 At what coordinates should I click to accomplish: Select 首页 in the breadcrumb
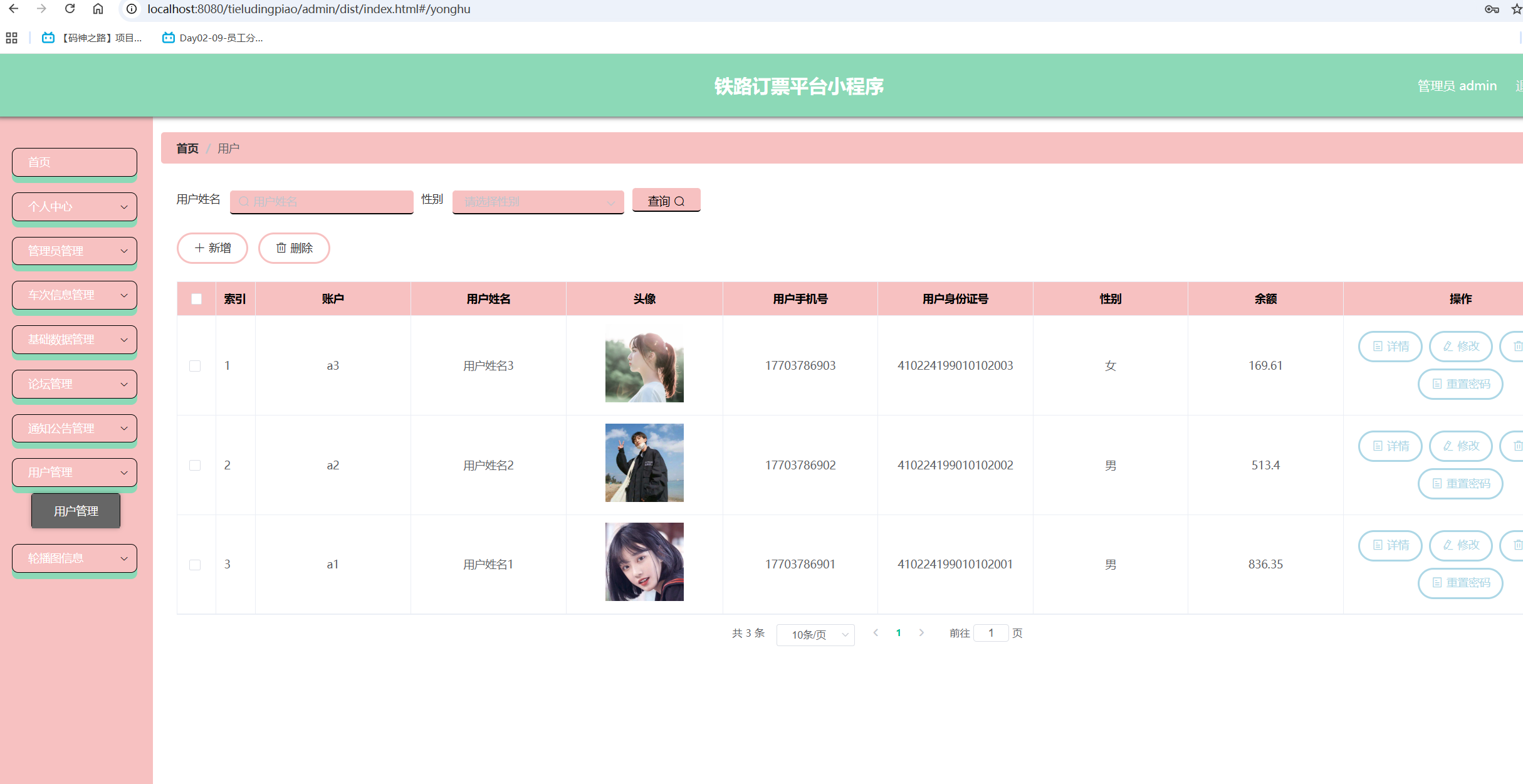pyautogui.click(x=187, y=148)
